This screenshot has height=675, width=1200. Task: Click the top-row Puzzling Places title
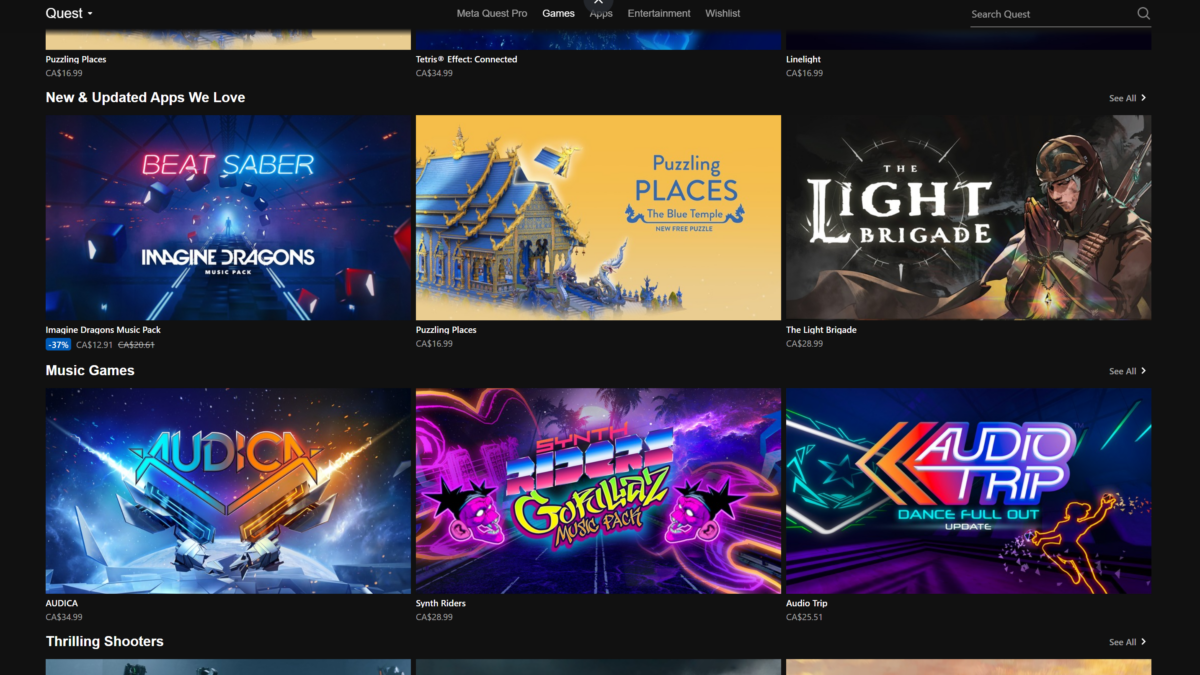tap(76, 60)
